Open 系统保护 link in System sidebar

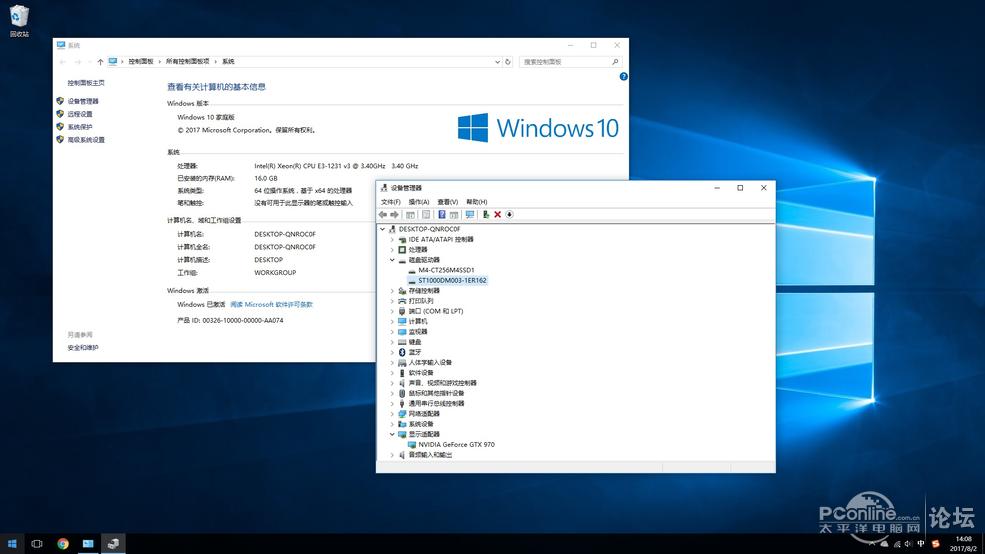(x=80, y=127)
